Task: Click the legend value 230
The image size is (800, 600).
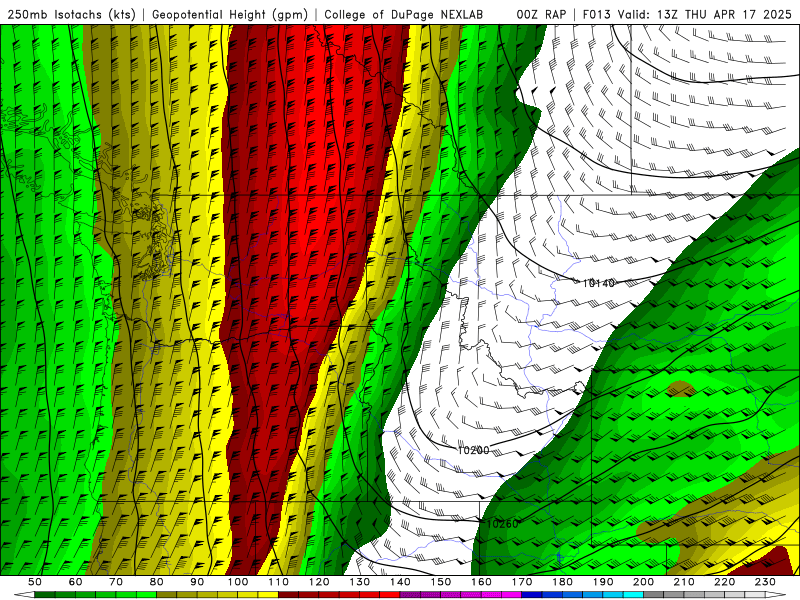Action: coord(766,582)
